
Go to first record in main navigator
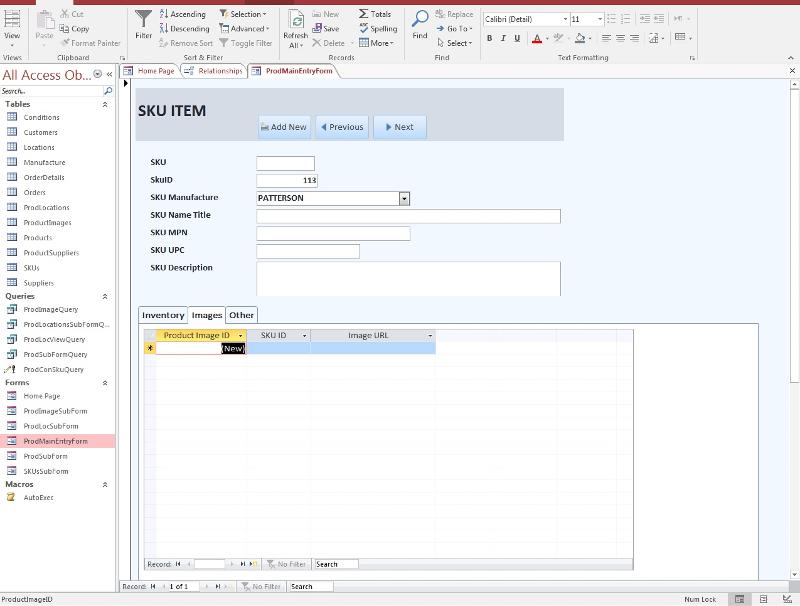click(x=153, y=587)
